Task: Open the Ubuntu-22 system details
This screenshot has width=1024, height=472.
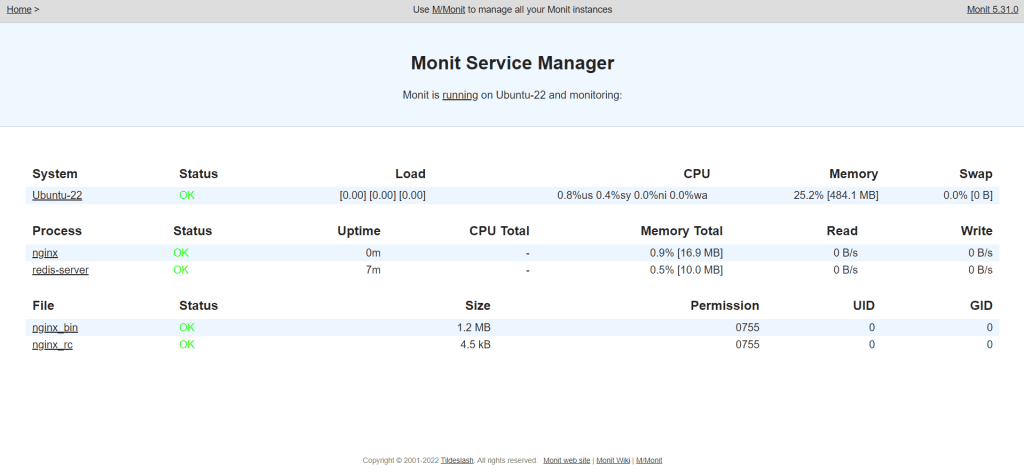Action: point(57,195)
